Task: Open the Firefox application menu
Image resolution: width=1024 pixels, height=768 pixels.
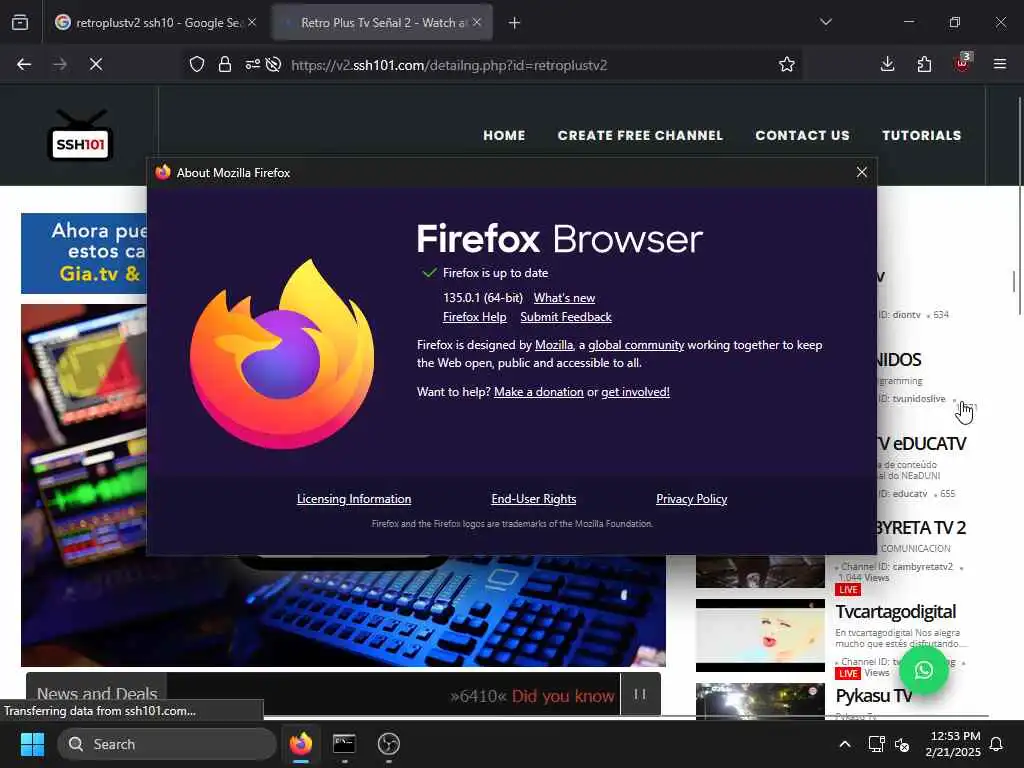Action: tap(999, 64)
